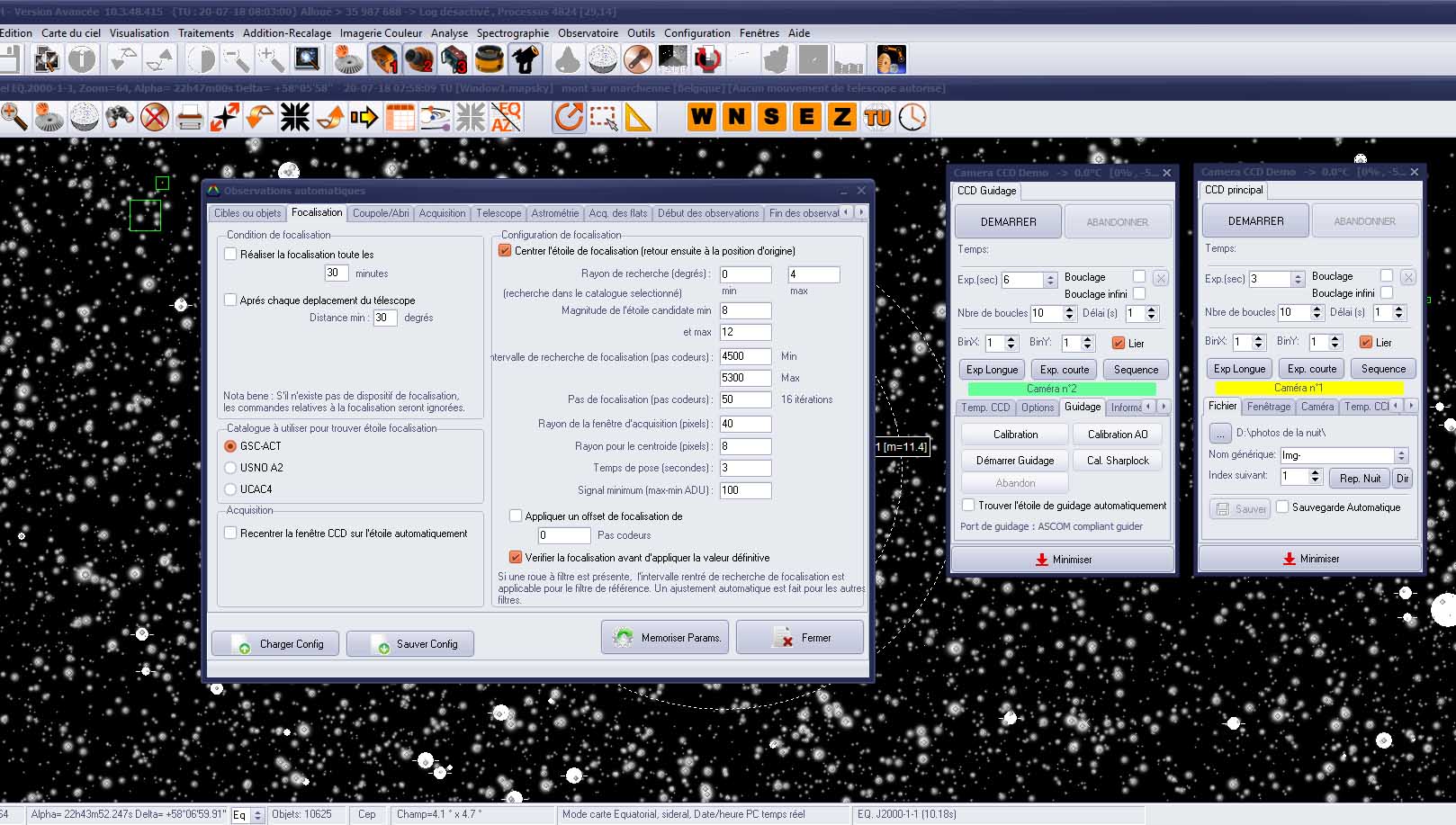Point the map West with W icon
Image resolution: width=1456 pixels, height=825 pixels.
pyautogui.click(x=702, y=117)
